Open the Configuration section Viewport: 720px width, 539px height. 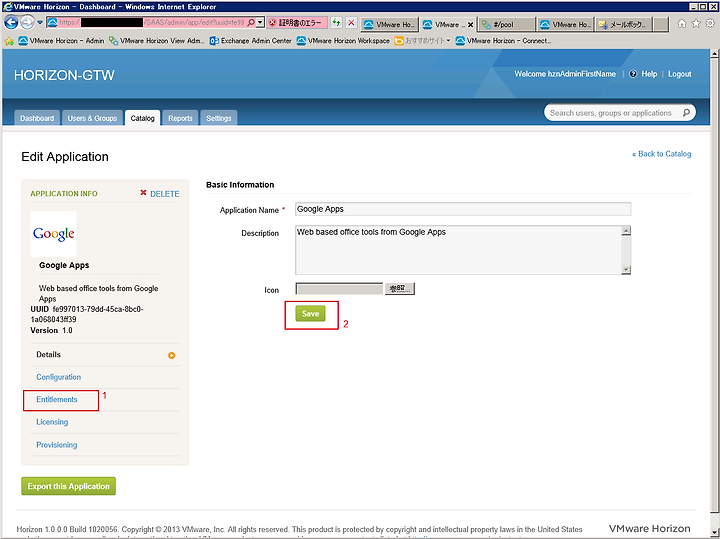click(58, 377)
